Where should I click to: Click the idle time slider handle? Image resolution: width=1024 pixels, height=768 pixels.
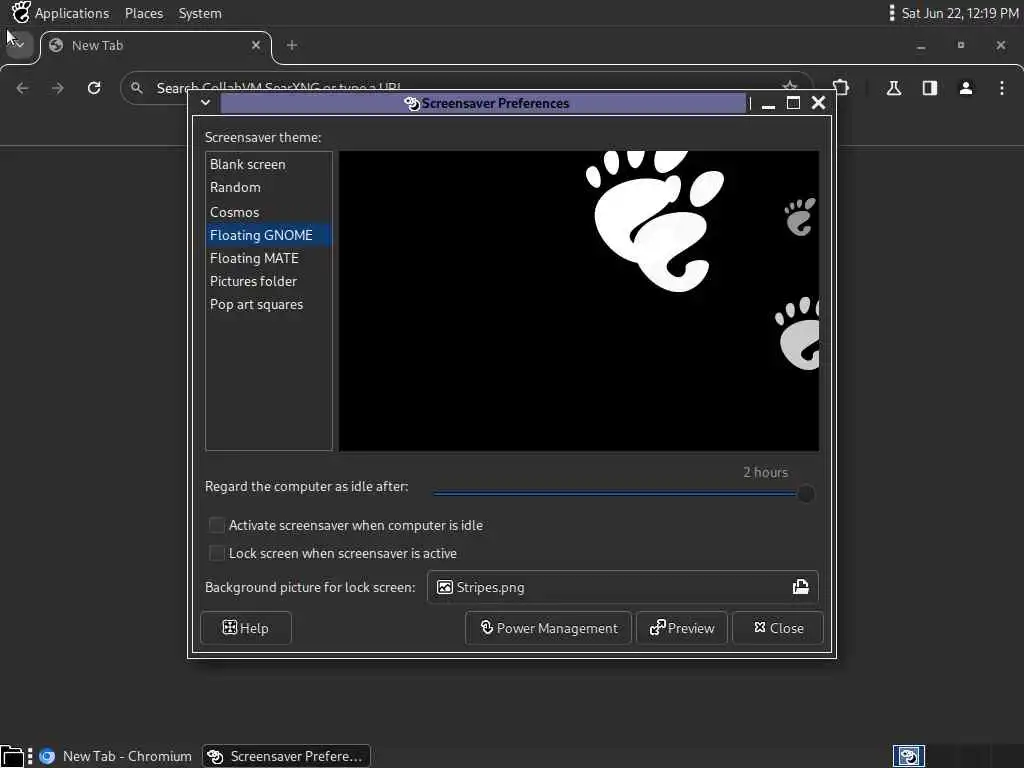pos(806,494)
